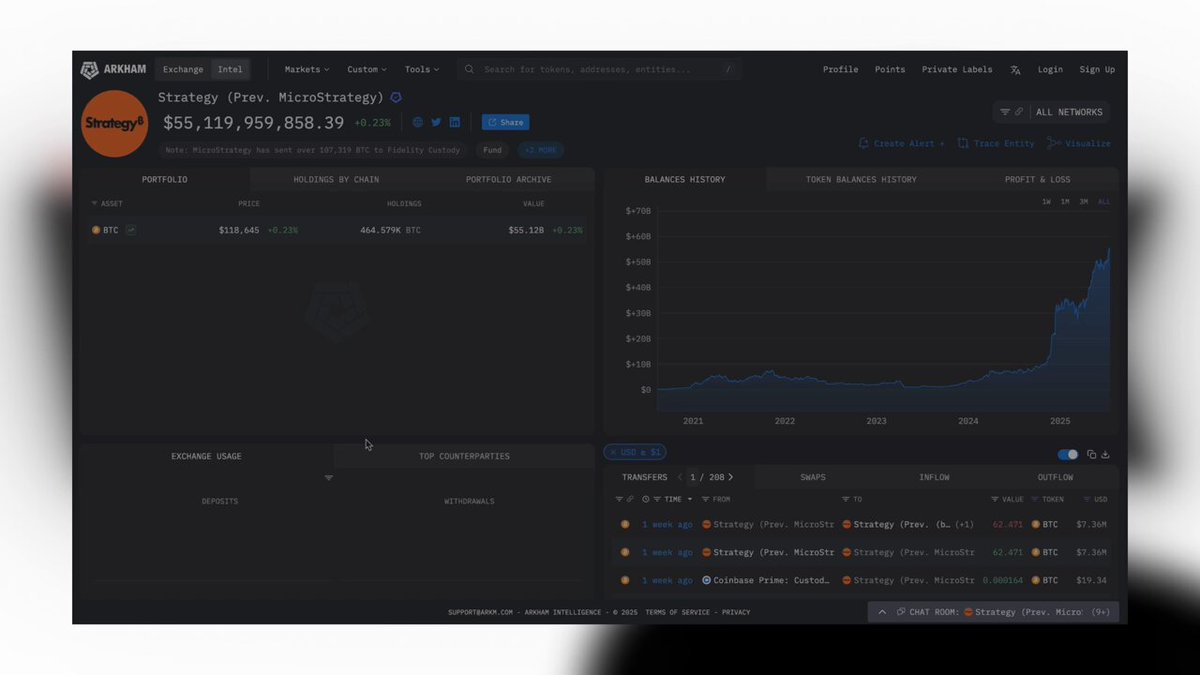
Task: Click the filter icon in Value column header
Action: point(994,499)
